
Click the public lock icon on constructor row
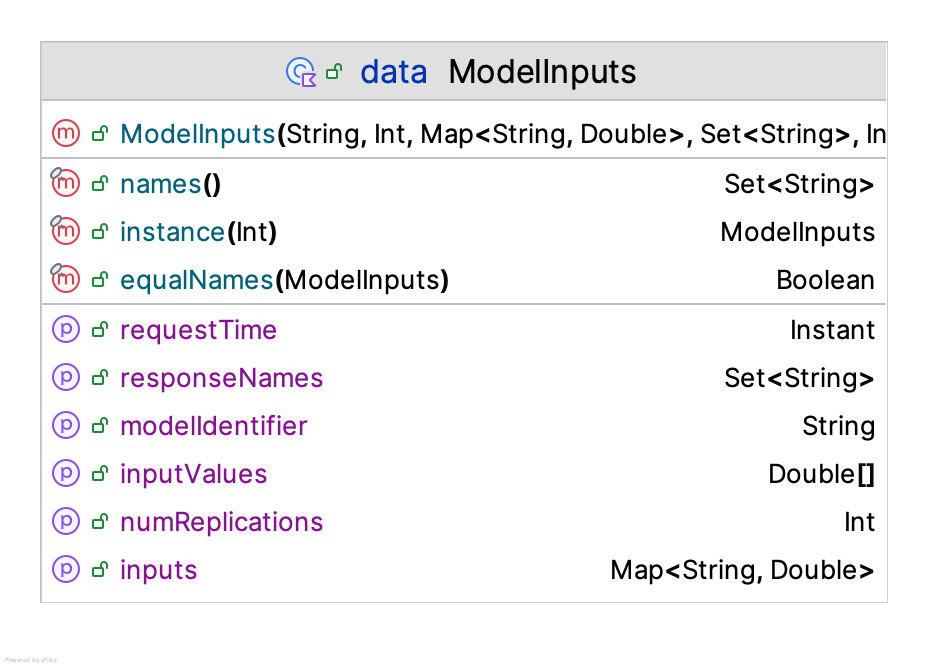coord(100,134)
